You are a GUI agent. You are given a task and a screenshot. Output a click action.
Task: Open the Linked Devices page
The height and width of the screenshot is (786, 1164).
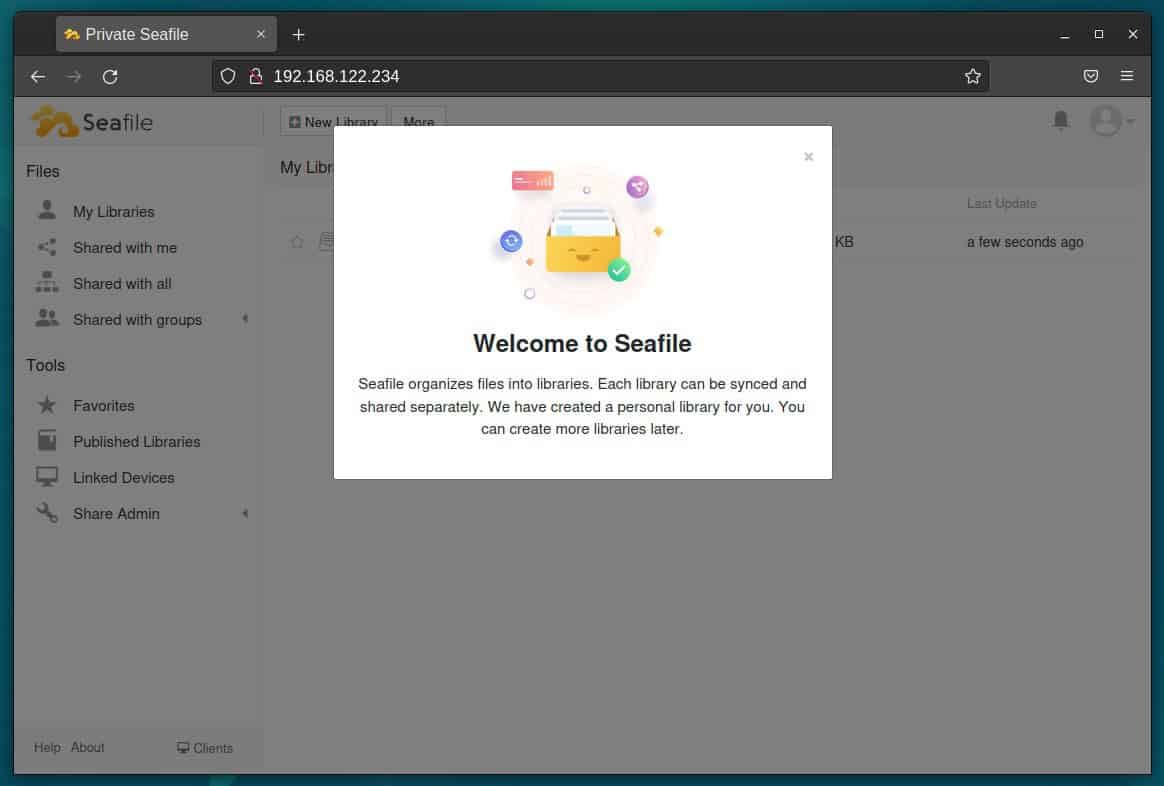(124, 477)
